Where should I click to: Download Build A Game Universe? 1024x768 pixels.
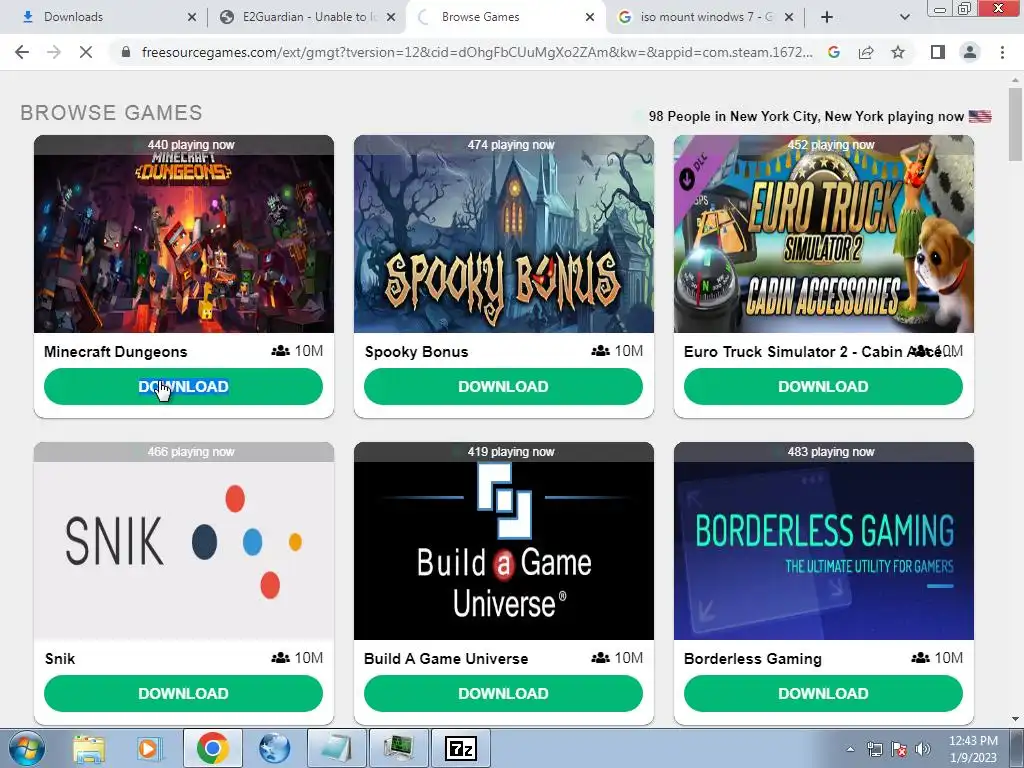[x=504, y=694]
